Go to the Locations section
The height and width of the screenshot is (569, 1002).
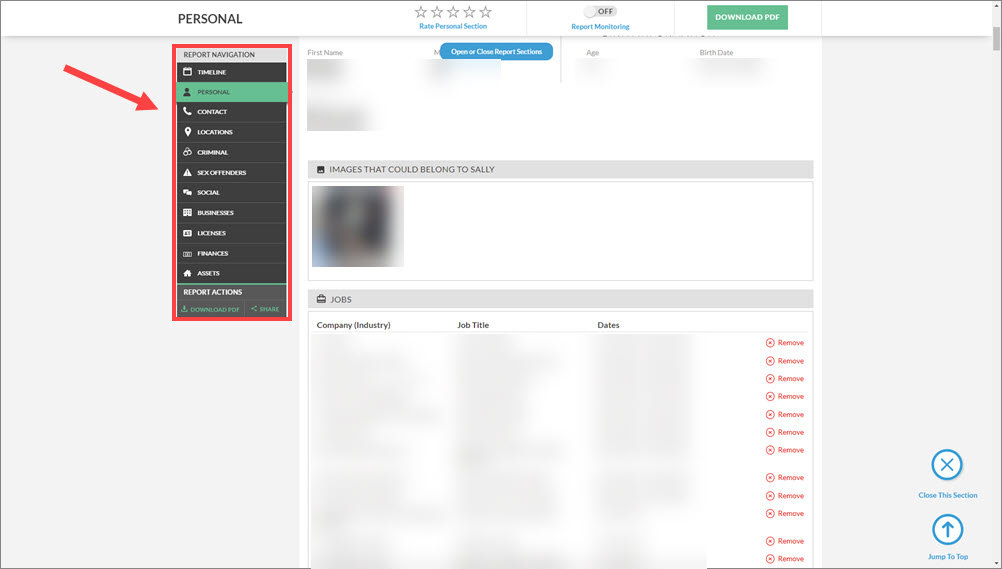click(x=231, y=132)
